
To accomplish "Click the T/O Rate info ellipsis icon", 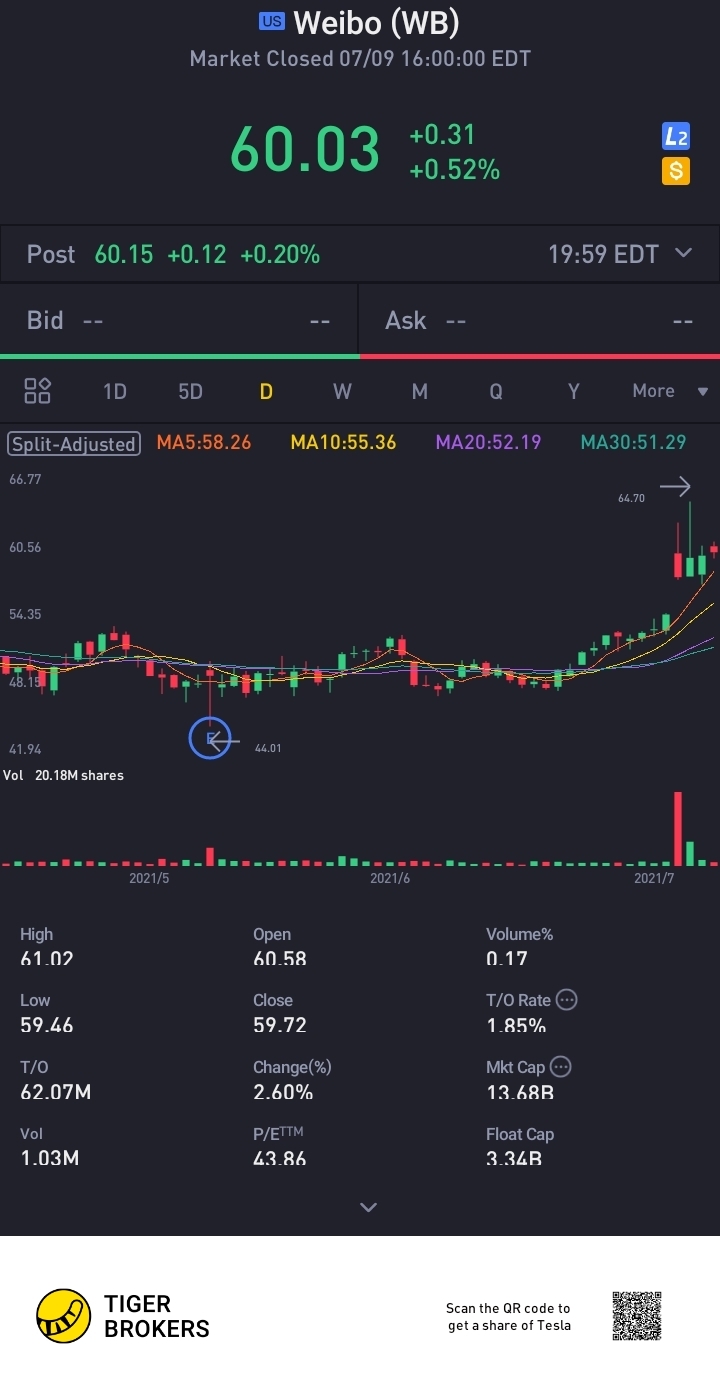I will point(566,999).
